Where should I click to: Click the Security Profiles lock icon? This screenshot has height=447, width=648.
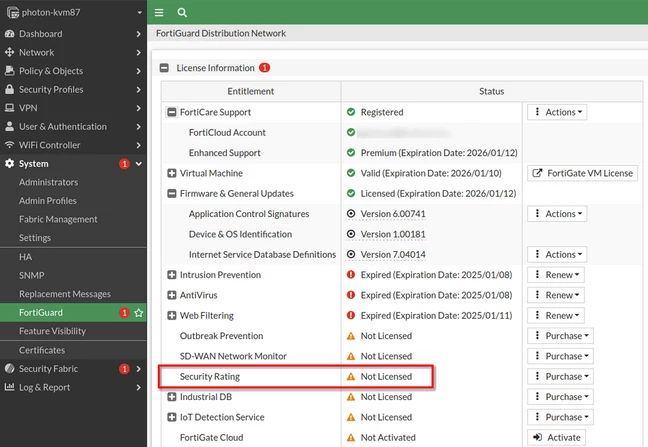(x=10, y=89)
